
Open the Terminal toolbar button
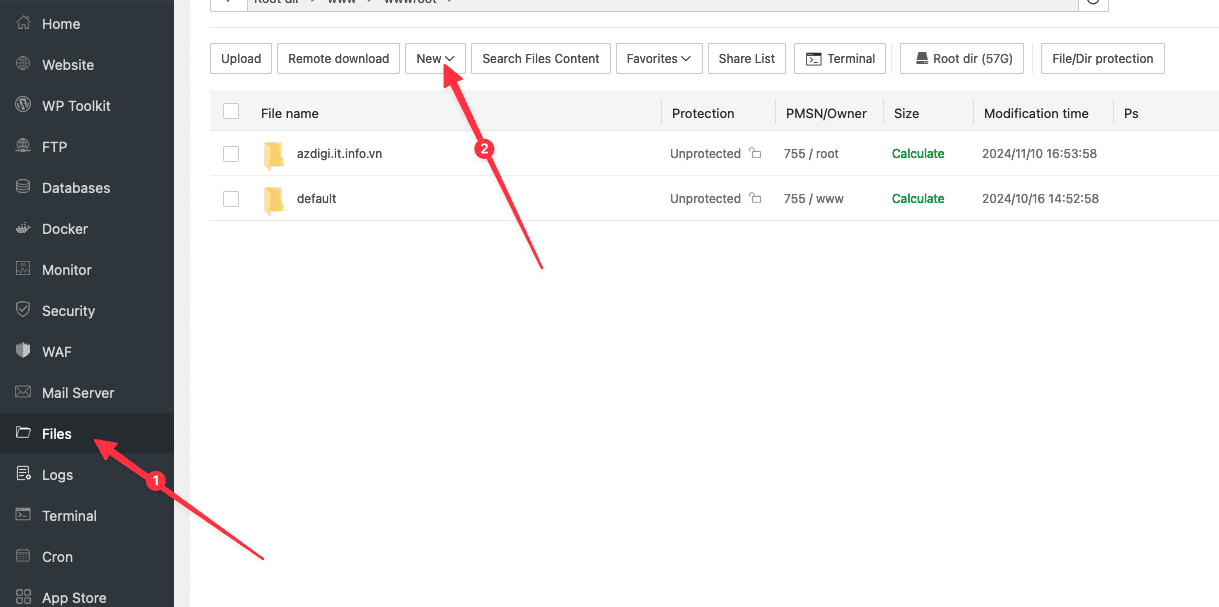click(840, 59)
